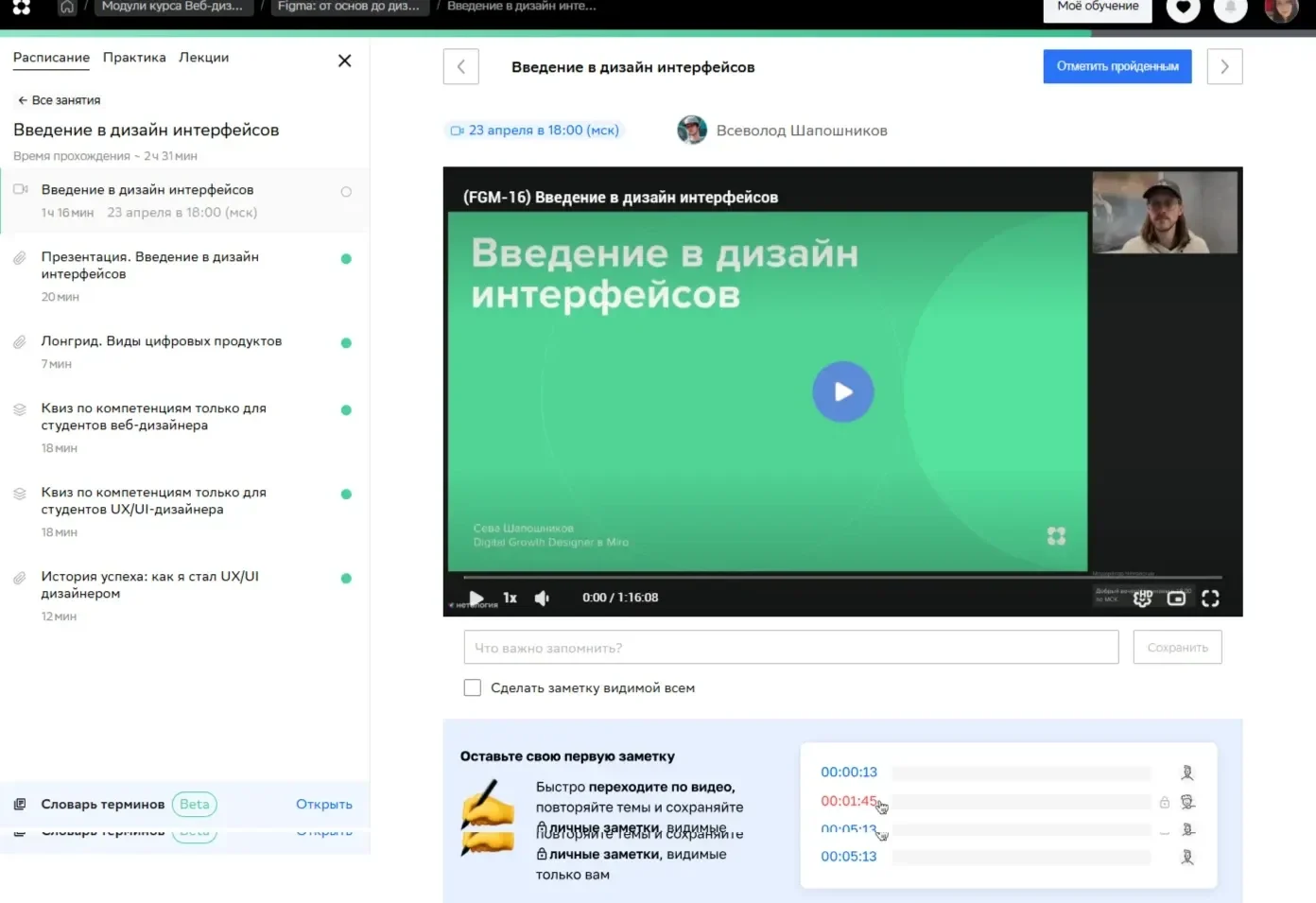Open HD quality settings gear
Image resolution: width=1316 pixels, height=903 pixels.
click(1142, 598)
